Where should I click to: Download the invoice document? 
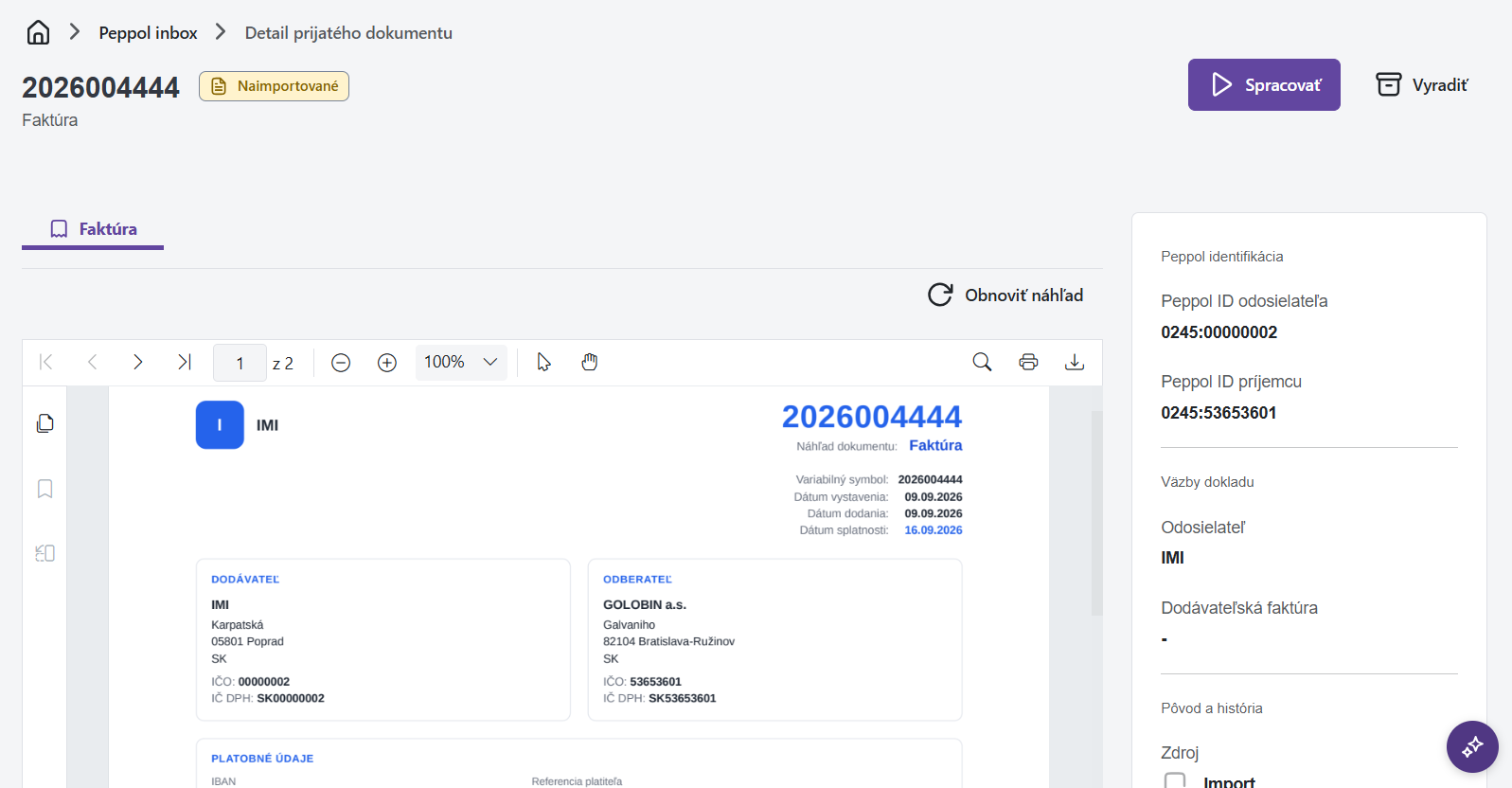pyautogui.click(x=1075, y=362)
